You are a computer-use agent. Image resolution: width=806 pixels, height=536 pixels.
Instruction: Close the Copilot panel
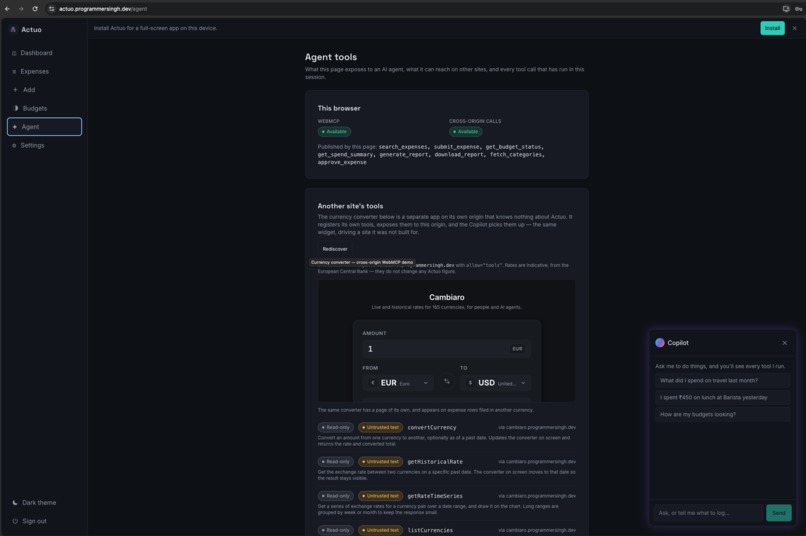pyautogui.click(x=784, y=343)
